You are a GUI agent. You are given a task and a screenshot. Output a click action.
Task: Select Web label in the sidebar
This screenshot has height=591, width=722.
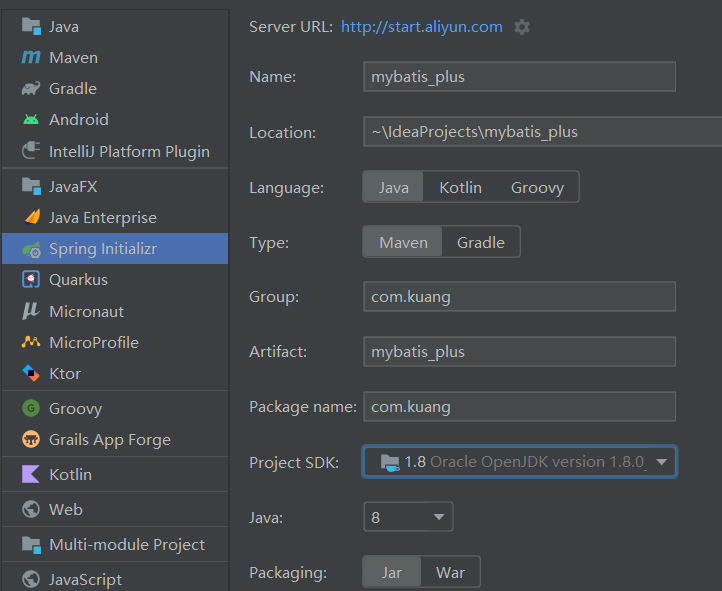point(66,510)
